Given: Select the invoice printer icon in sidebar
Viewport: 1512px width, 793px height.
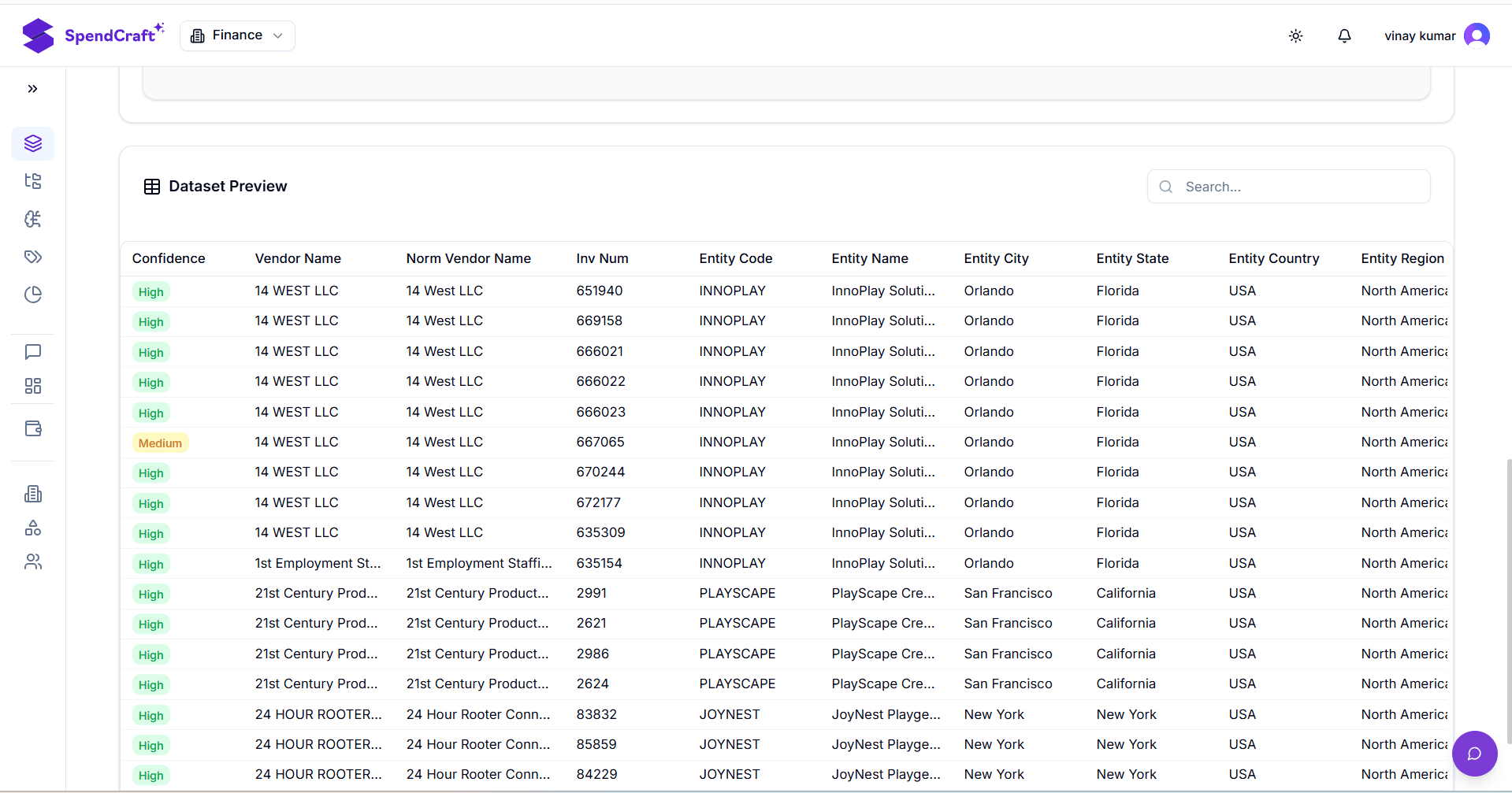Looking at the screenshot, I should click(32, 493).
